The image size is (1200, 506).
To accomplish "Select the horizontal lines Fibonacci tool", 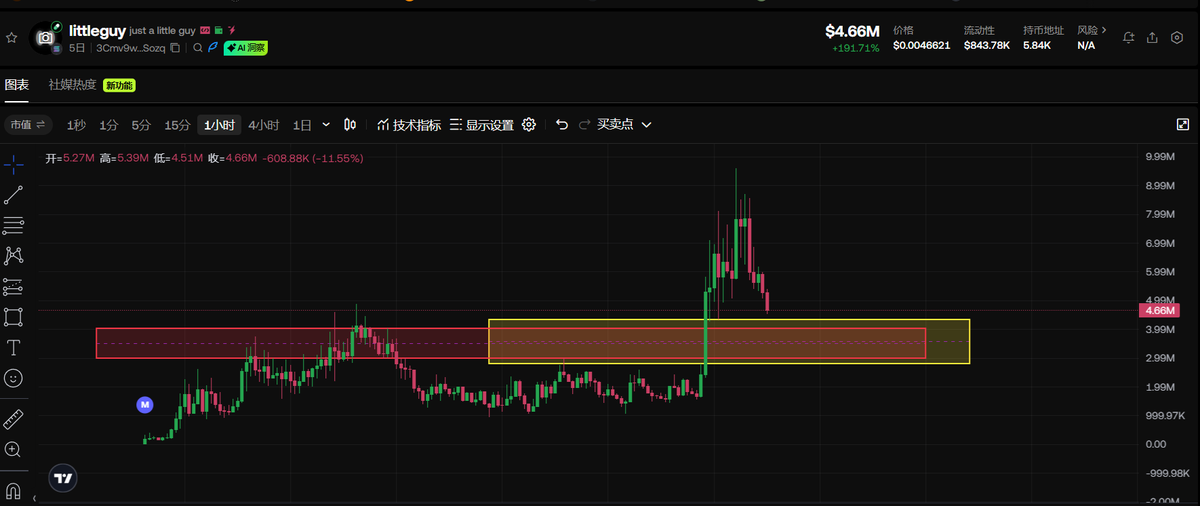I will point(13,225).
